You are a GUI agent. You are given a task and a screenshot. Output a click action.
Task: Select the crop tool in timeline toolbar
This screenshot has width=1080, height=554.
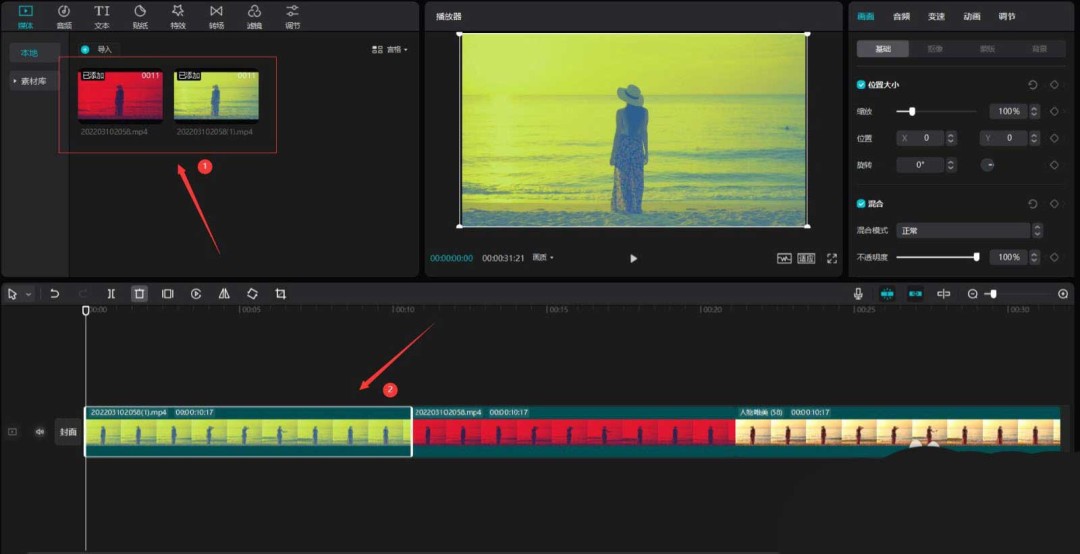coord(281,294)
